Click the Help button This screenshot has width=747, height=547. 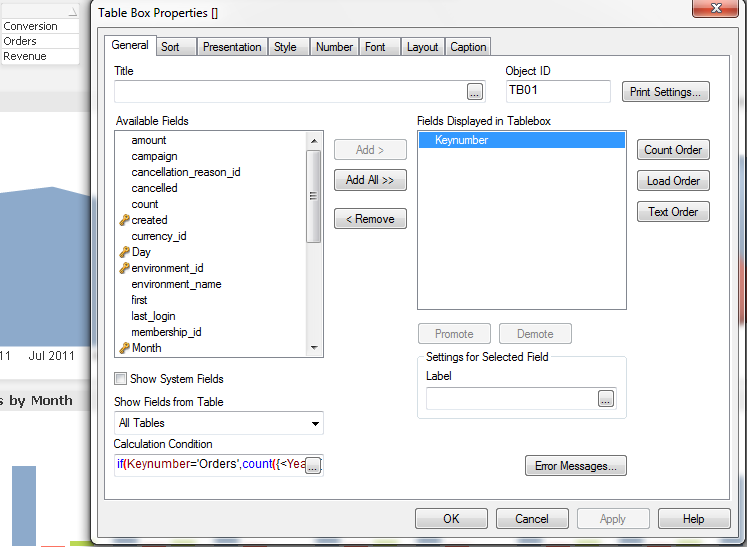694,519
